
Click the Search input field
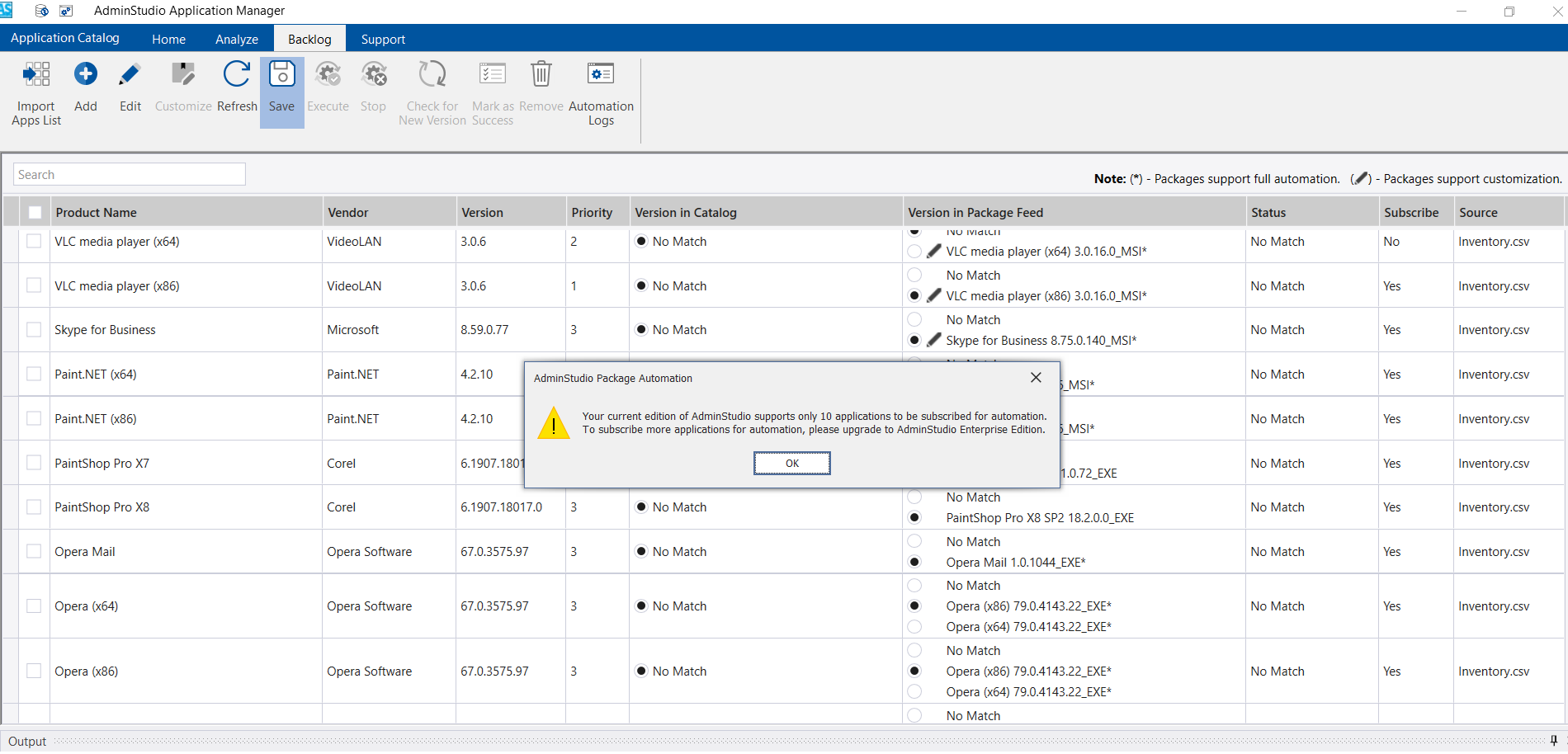(130, 174)
